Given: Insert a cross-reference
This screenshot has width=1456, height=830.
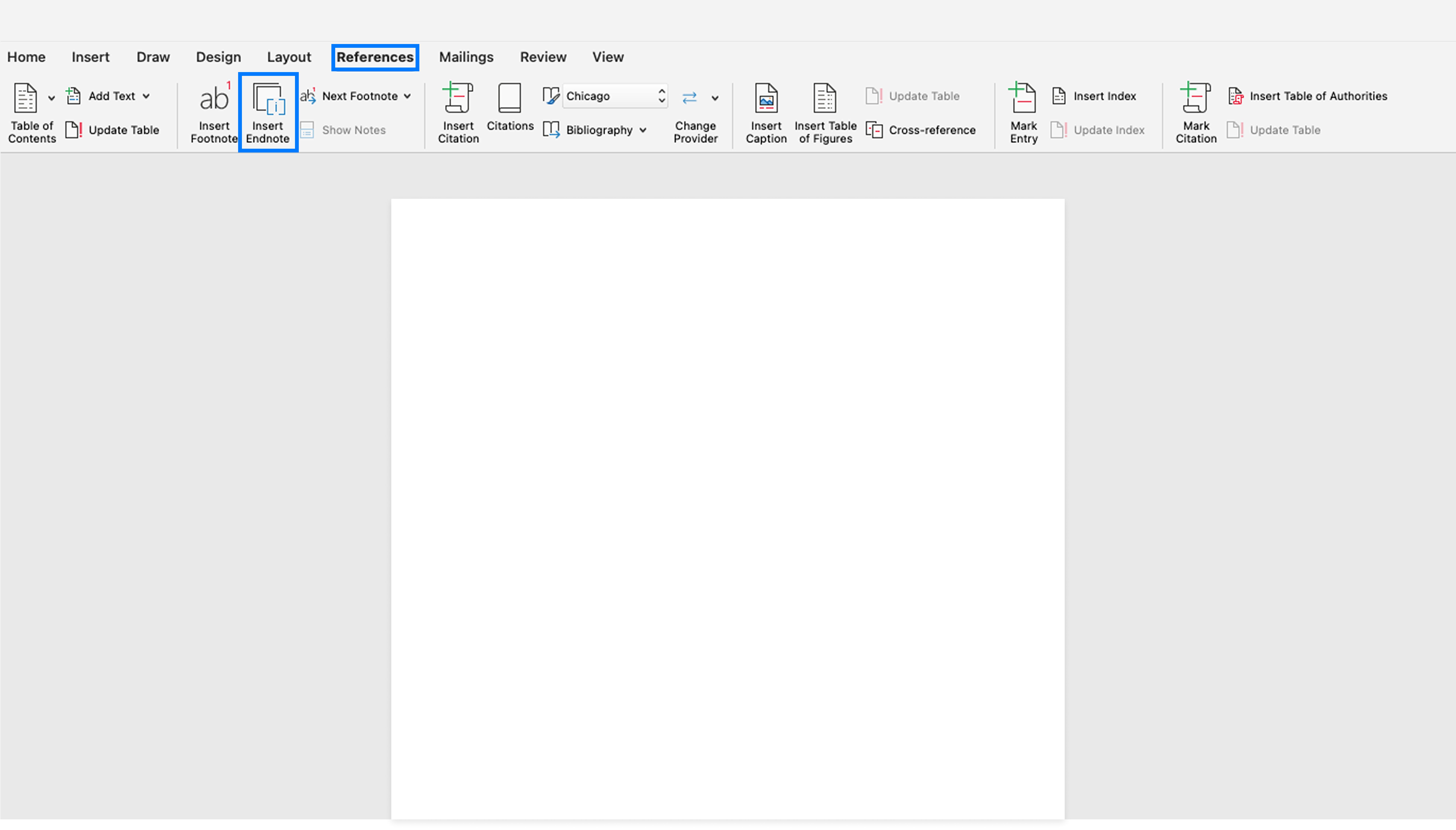Looking at the screenshot, I should coord(921,130).
